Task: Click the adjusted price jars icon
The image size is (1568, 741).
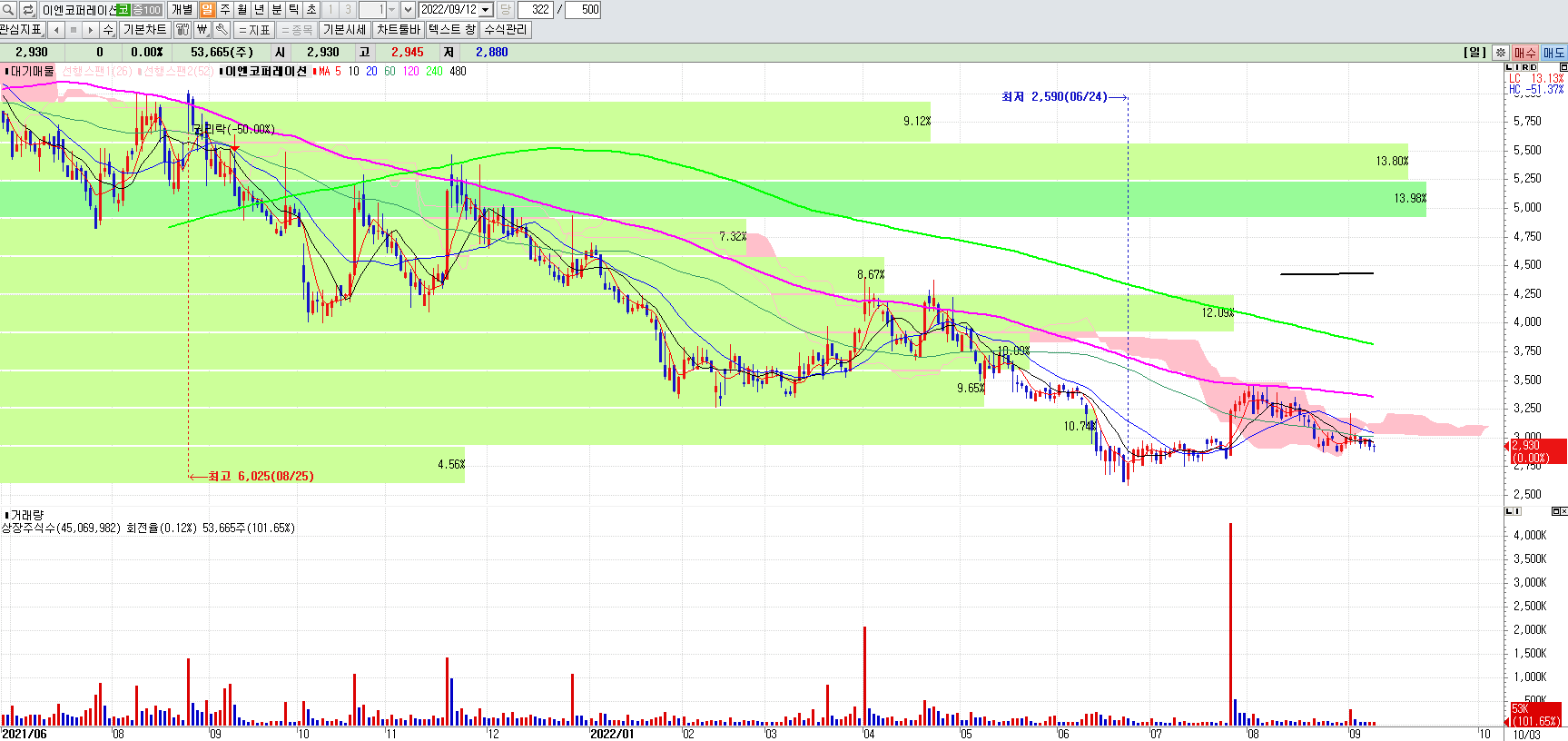Action: [182, 30]
